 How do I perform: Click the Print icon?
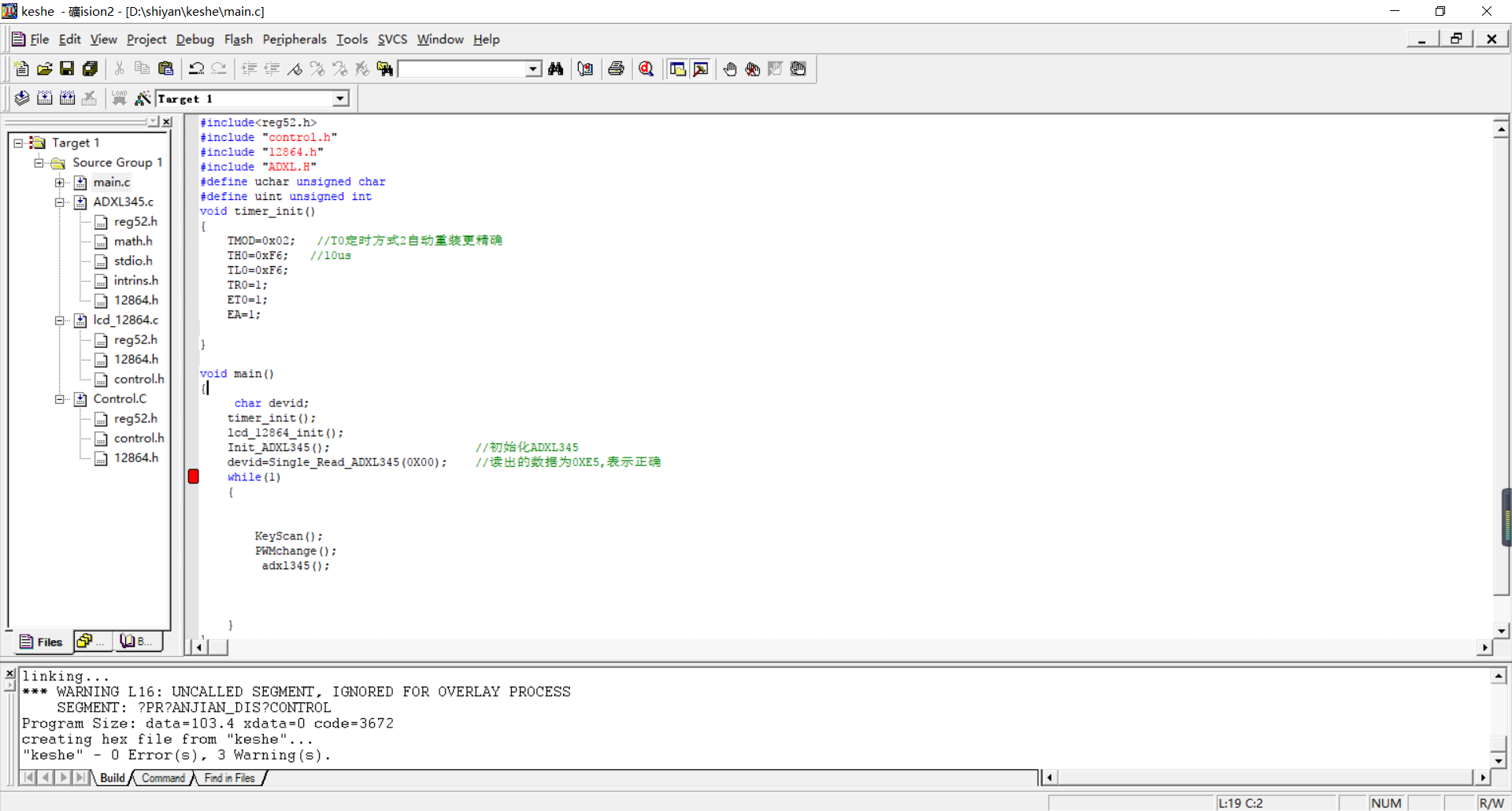pos(616,69)
